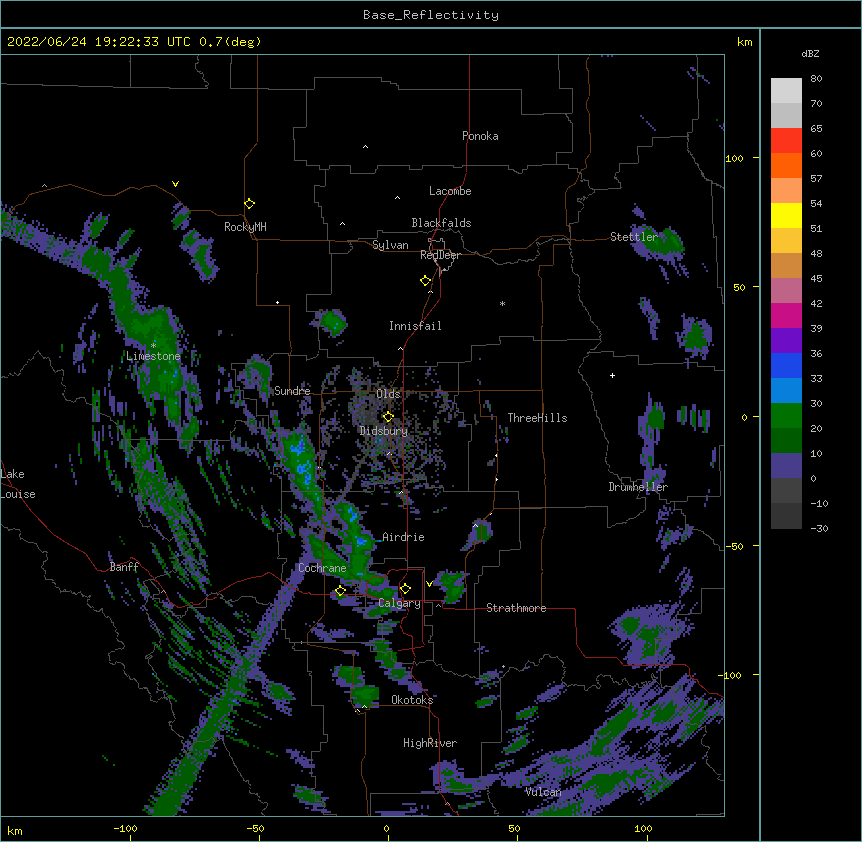This screenshot has width=862, height=842.
Task: Click the Drumheller label
Action: point(638,487)
